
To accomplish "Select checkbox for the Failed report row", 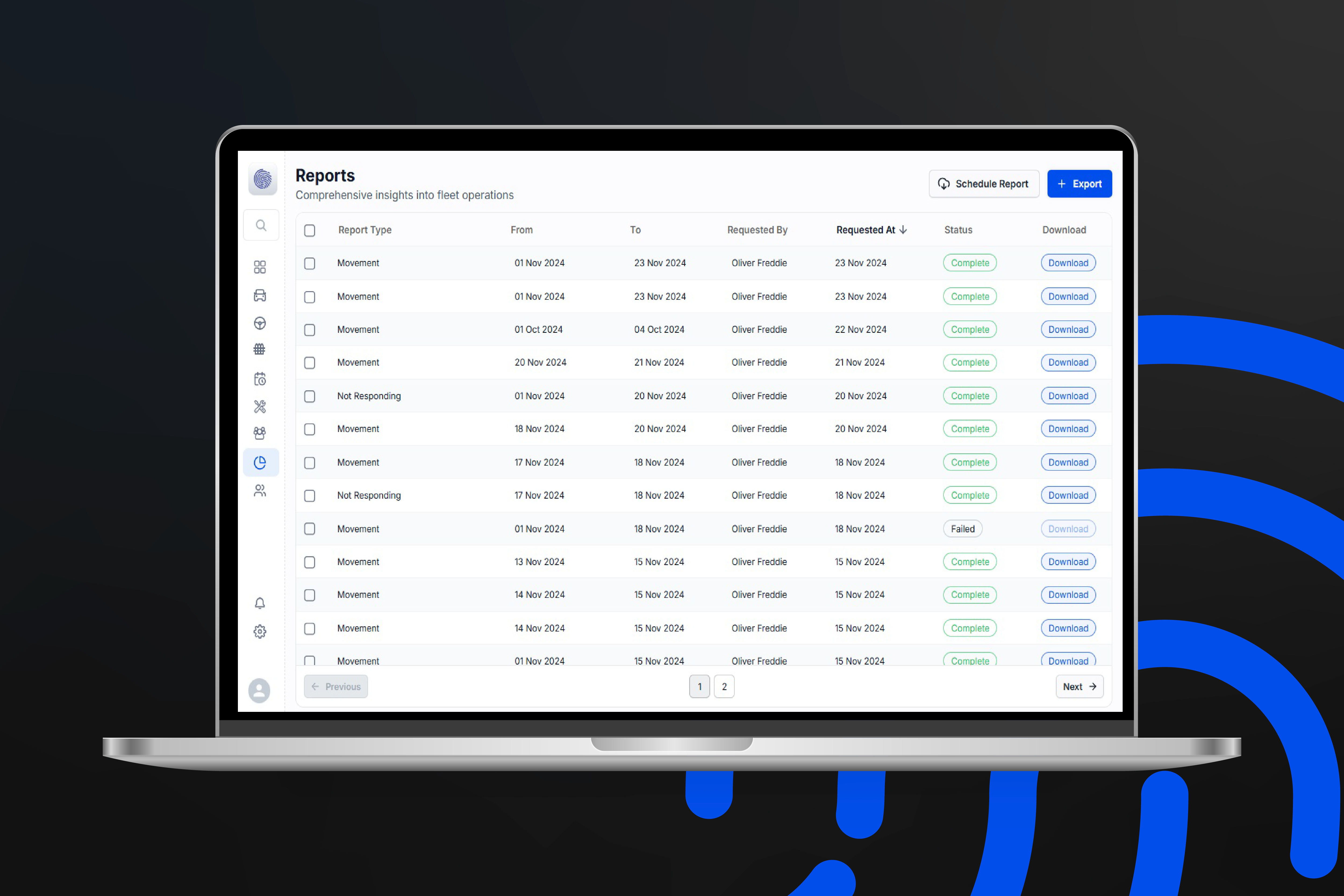I will coord(310,529).
